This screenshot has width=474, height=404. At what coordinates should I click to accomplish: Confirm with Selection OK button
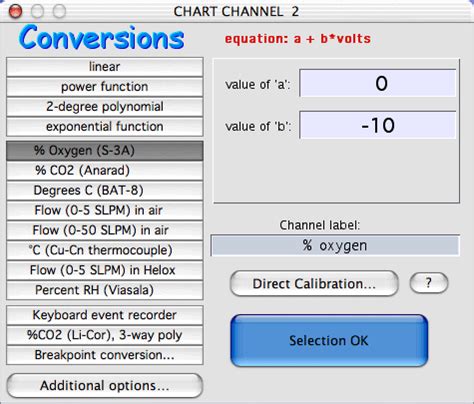pyautogui.click(x=329, y=341)
